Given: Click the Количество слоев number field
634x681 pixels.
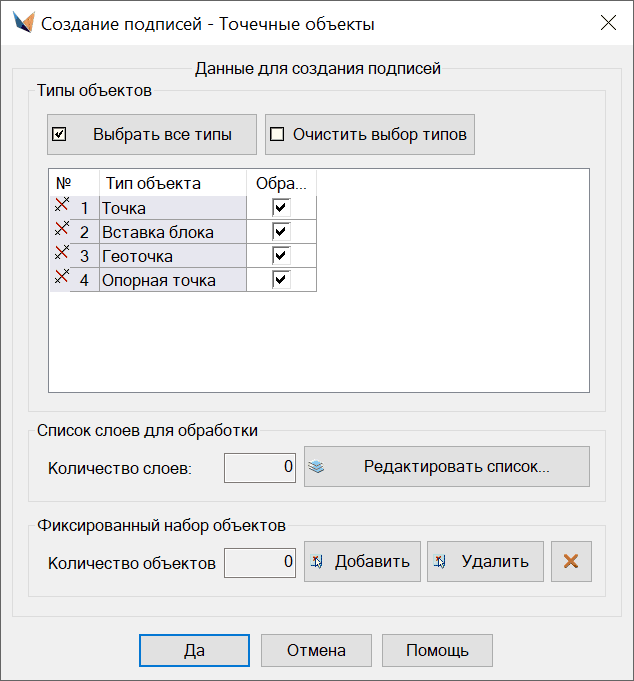Looking at the screenshot, I should coord(260,468).
